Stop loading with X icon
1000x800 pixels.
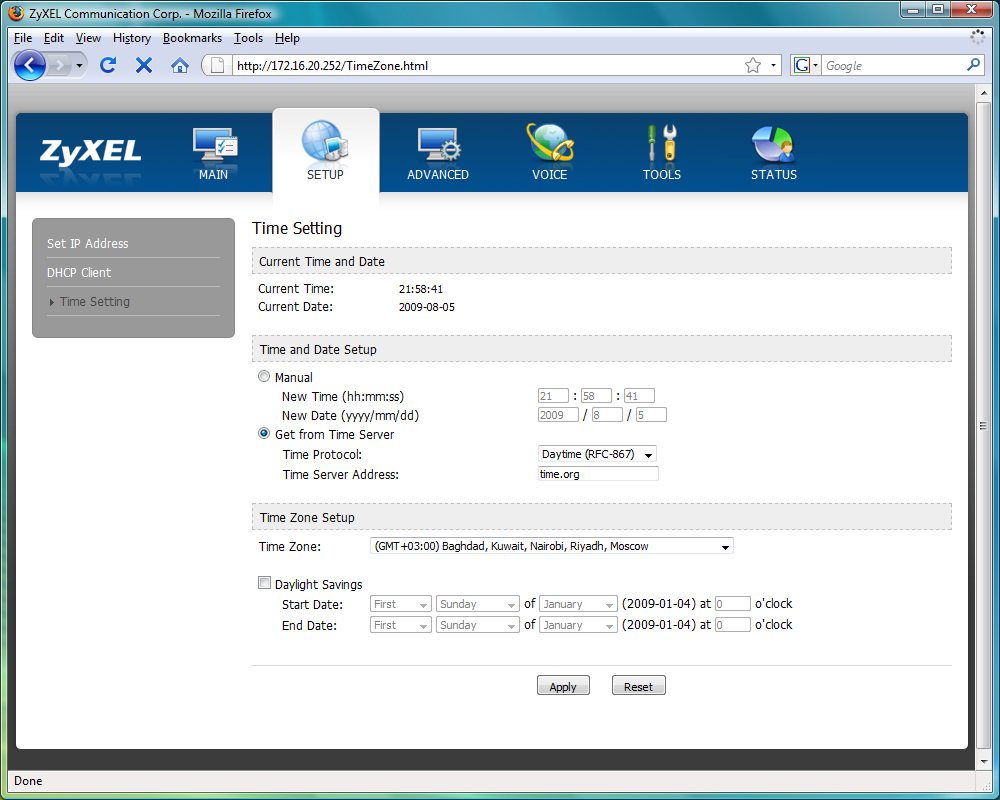pos(143,65)
